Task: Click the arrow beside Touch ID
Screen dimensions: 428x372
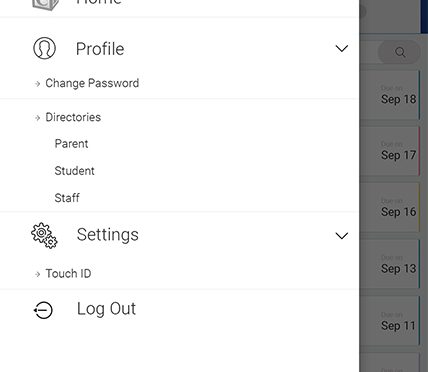Action: (x=38, y=274)
